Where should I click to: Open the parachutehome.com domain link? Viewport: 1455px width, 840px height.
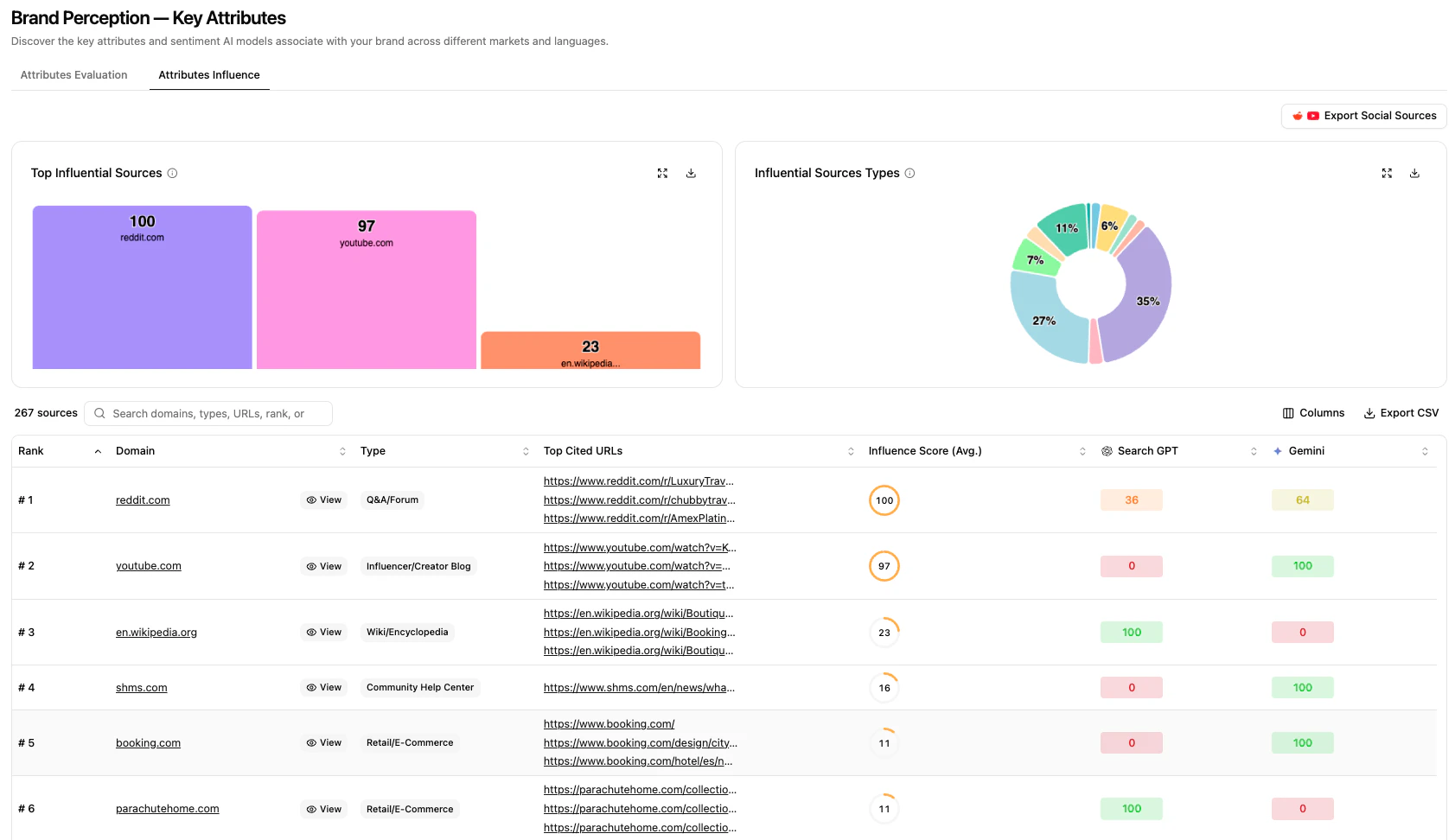coord(168,809)
